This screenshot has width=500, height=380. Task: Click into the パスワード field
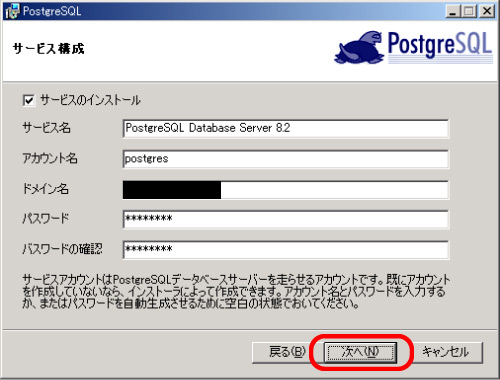click(286, 219)
